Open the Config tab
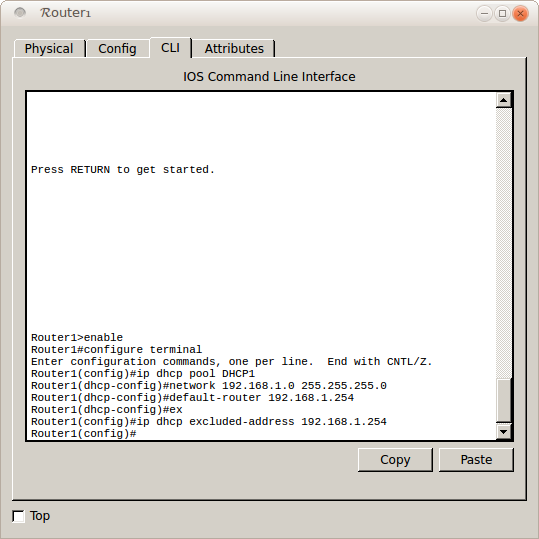 (x=117, y=48)
